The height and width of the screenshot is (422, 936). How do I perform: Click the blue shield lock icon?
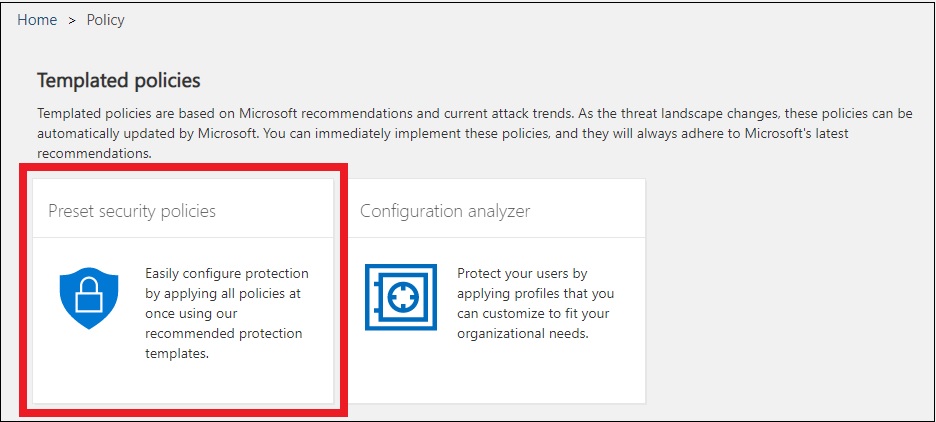pos(89,298)
